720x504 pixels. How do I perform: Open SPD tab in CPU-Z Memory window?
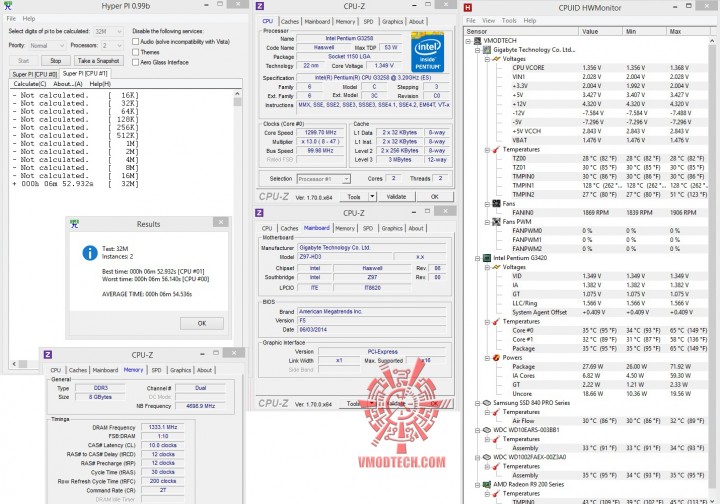(x=157, y=370)
